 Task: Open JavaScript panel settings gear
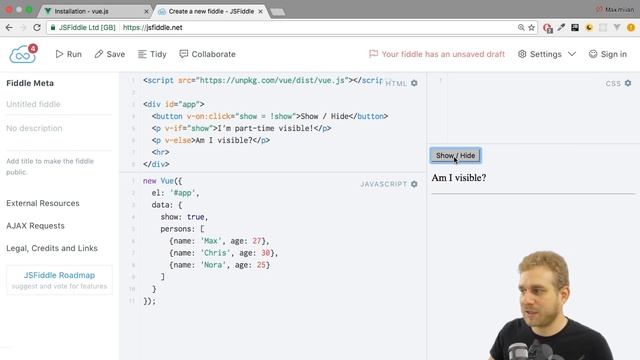[414, 184]
